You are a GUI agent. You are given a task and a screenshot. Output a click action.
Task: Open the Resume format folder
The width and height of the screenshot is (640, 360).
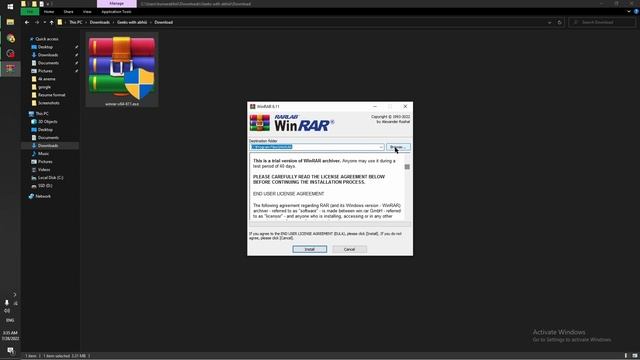(x=51, y=95)
